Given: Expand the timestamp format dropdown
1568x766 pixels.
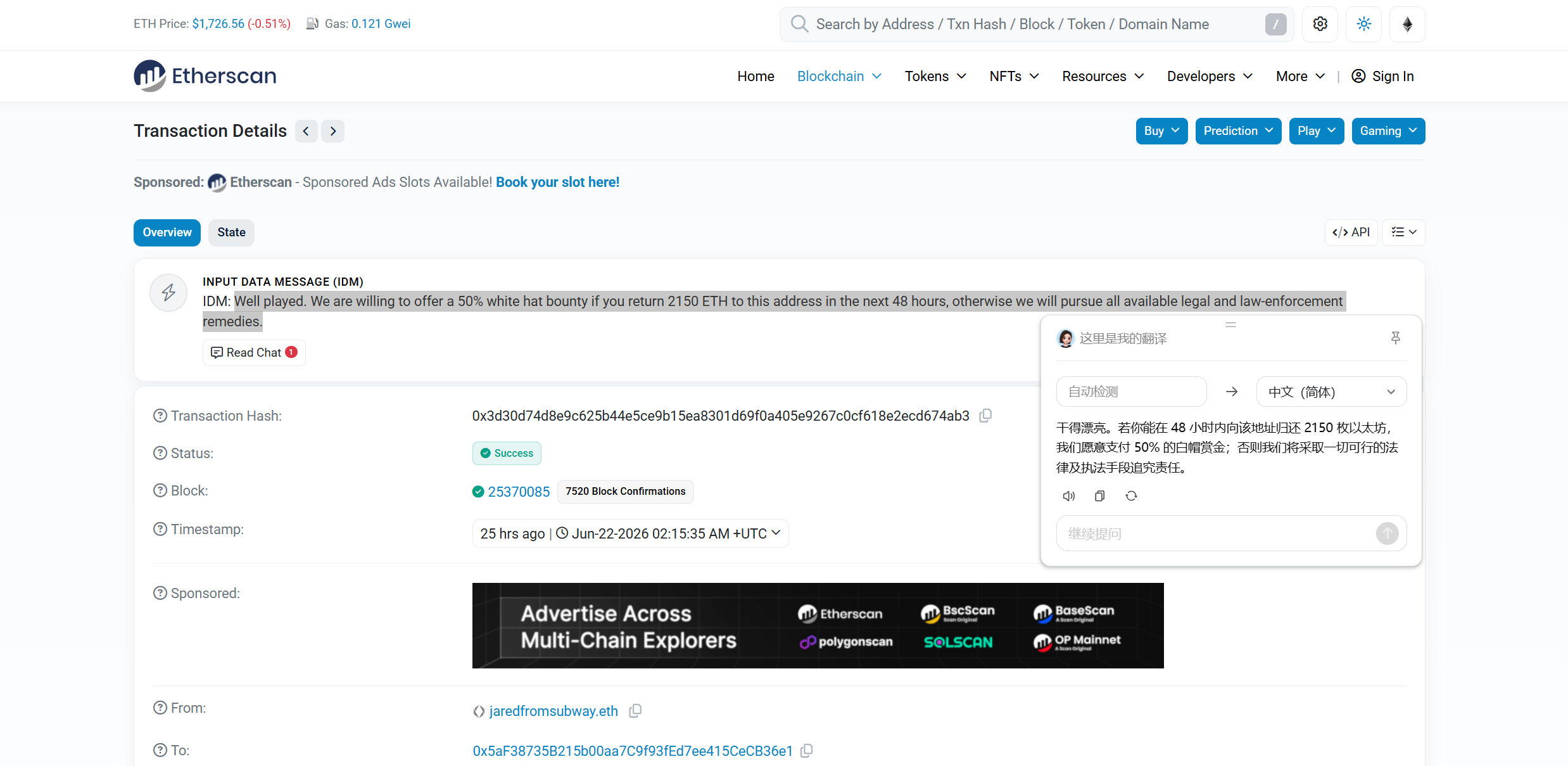Looking at the screenshot, I should click(630, 533).
